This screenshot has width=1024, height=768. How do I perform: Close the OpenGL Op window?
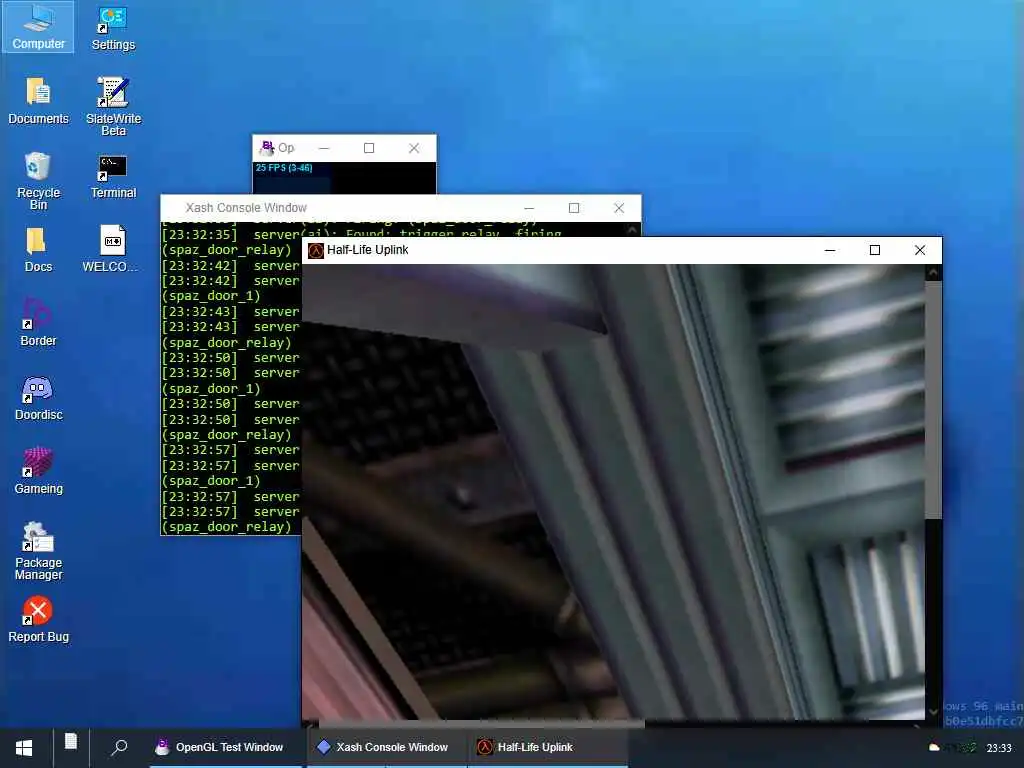[x=413, y=148]
